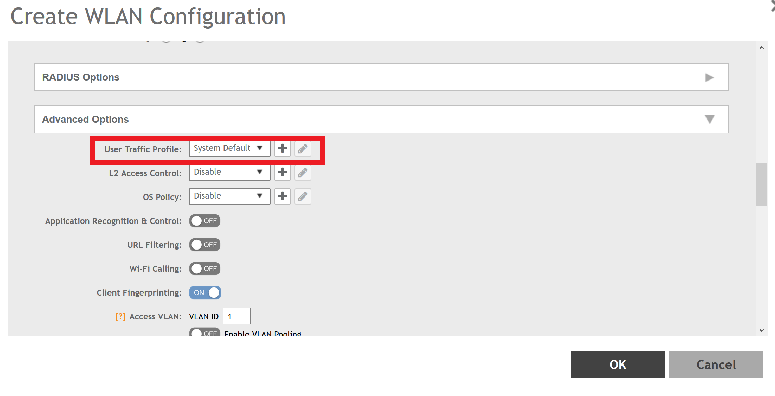Cancel the WLAN configuration dialog
Image resolution: width=775 pixels, height=396 pixels.
pos(716,365)
